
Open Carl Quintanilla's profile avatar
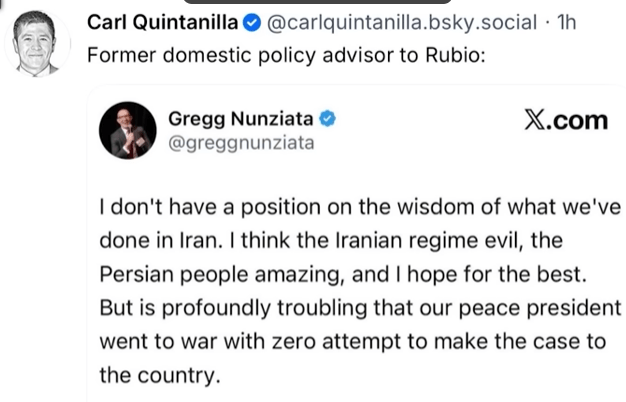pos(36,42)
